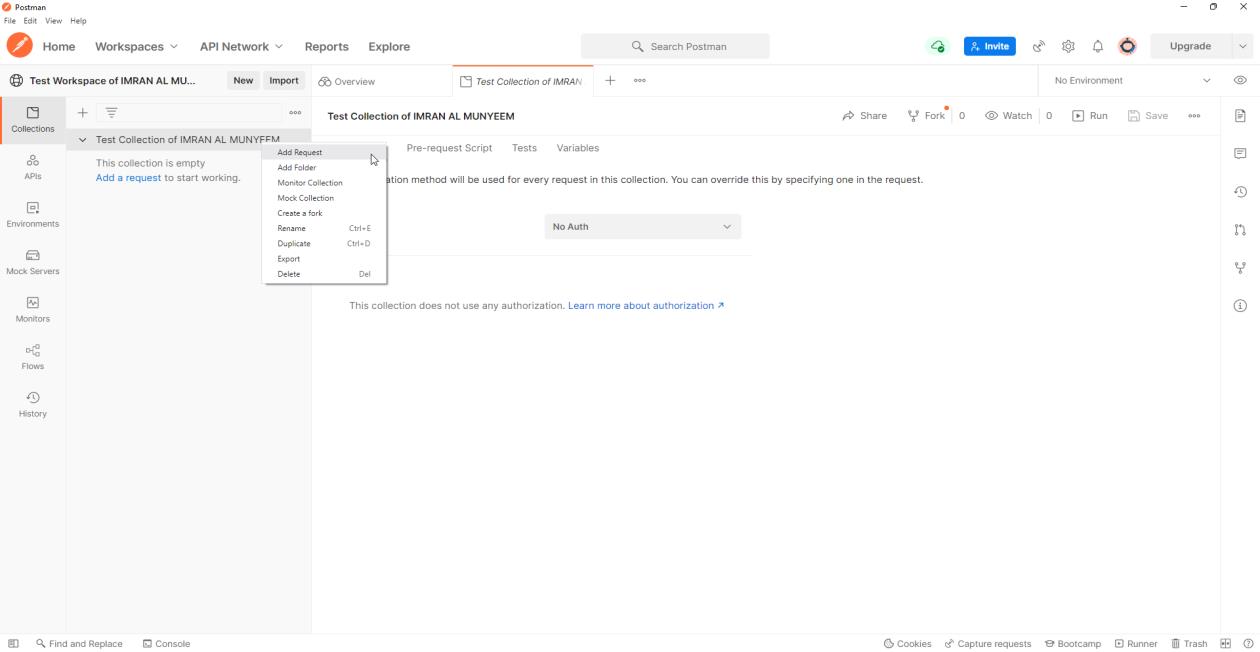Switch to the Overview tab

(347, 82)
